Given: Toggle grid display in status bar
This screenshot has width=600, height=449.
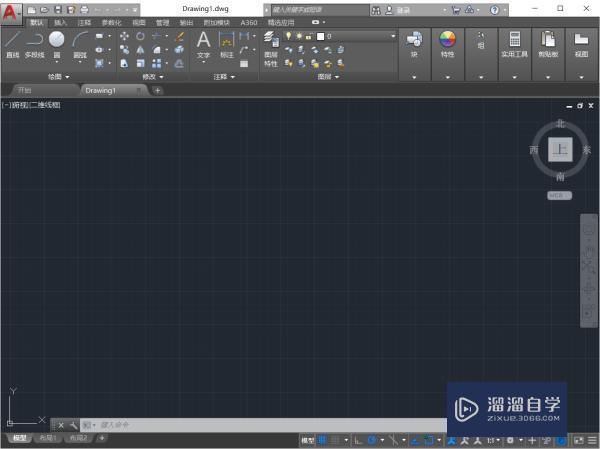Looking at the screenshot, I should pyautogui.click(x=322, y=441).
